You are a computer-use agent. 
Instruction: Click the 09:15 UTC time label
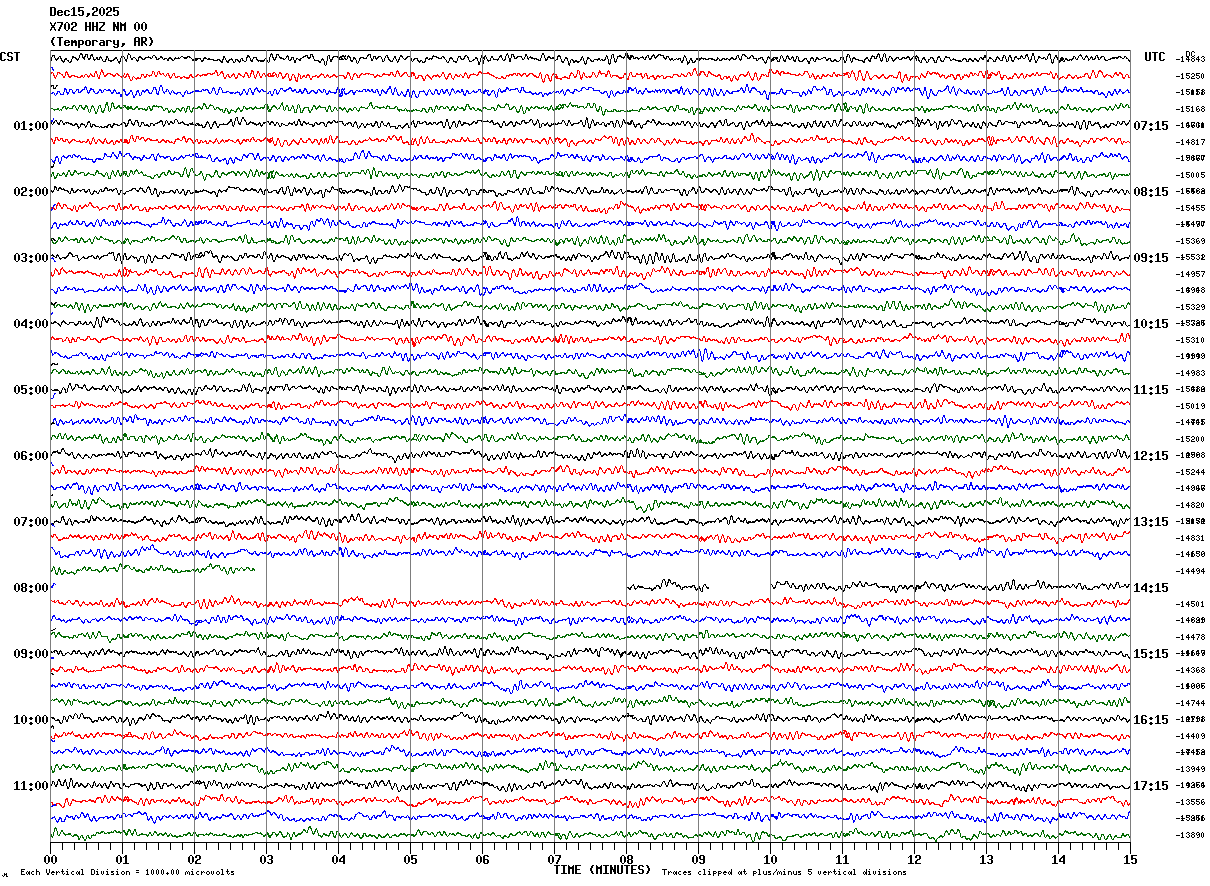1151,258
